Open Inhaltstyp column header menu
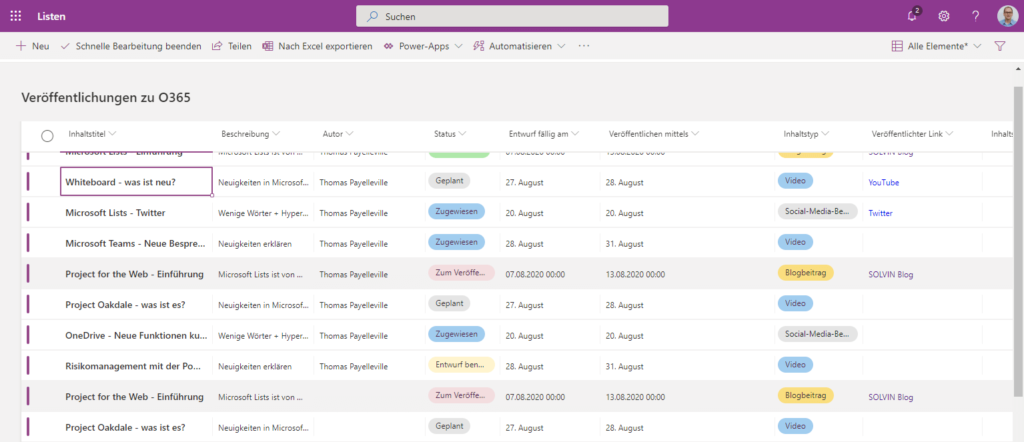The height and width of the screenshot is (442, 1024). click(807, 134)
